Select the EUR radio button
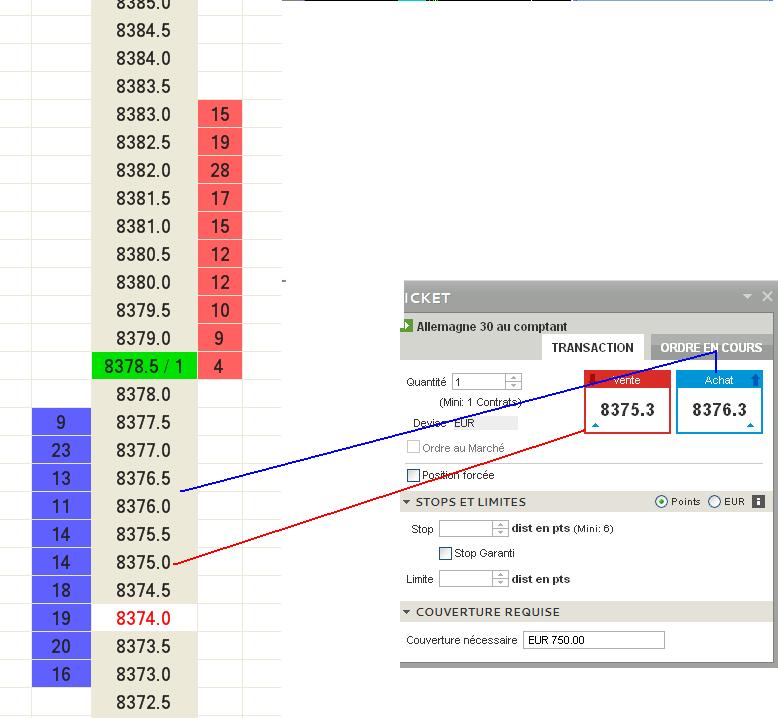 coord(714,502)
